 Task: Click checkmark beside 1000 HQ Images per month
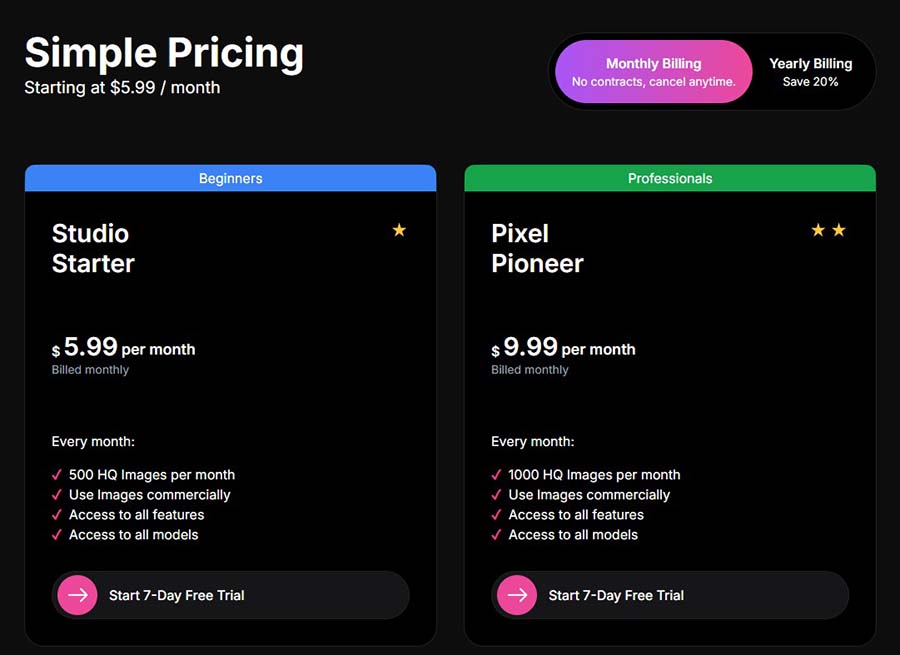point(496,475)
